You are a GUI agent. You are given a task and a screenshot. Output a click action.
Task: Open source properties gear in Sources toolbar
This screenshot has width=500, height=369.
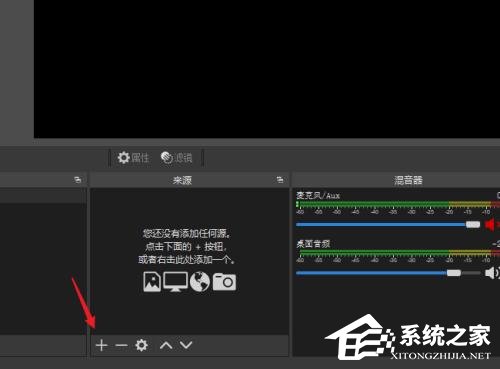click(141, 345)
